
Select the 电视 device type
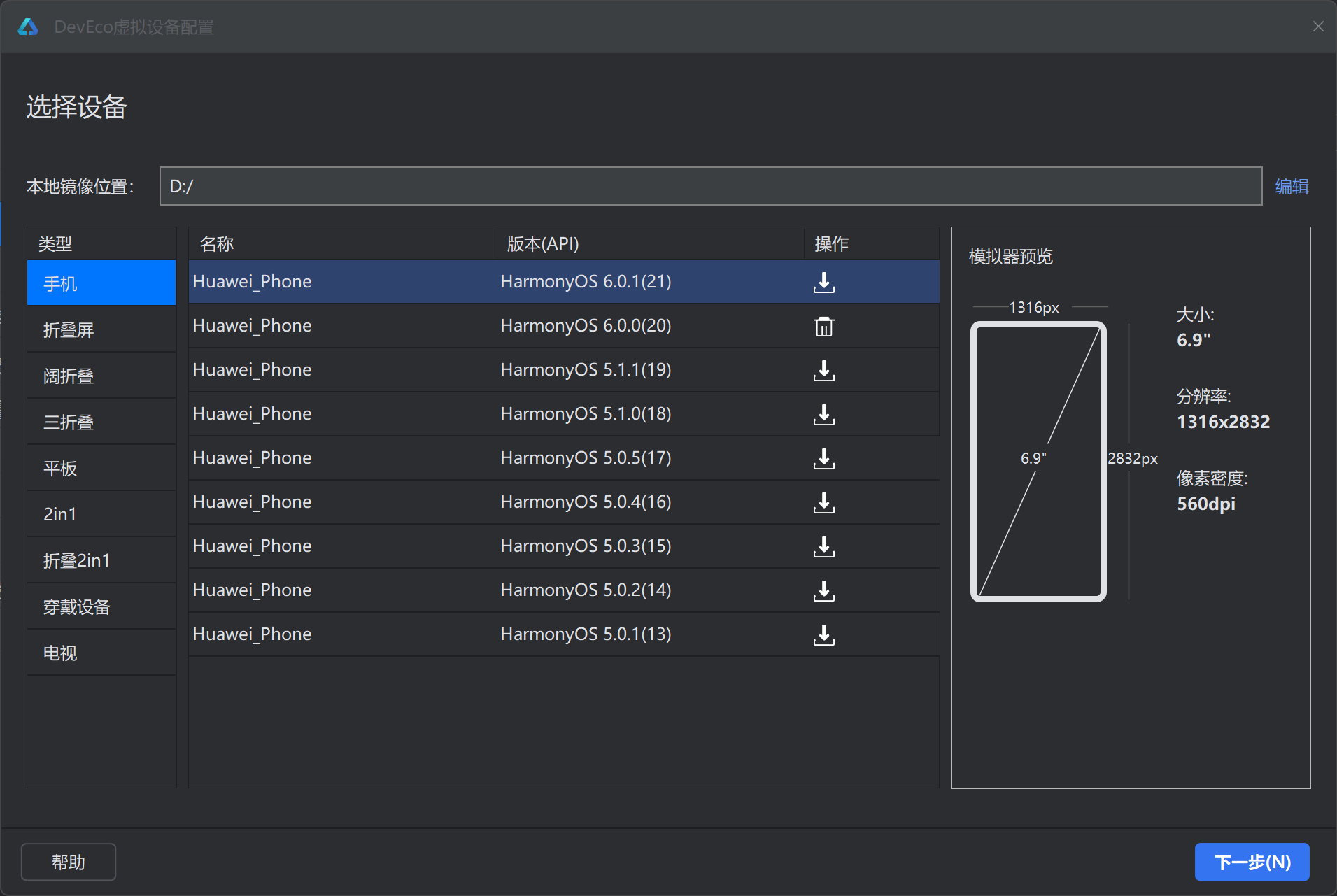101,653
